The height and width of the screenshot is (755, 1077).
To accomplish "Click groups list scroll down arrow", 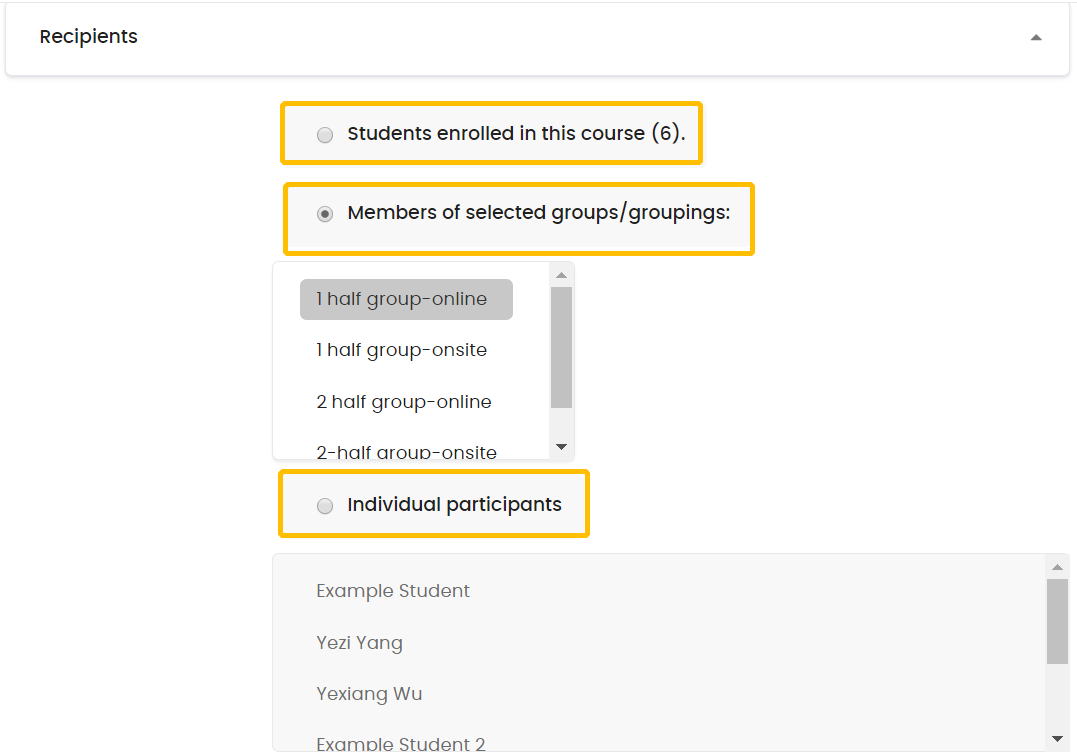I will (x=561, y=447).
